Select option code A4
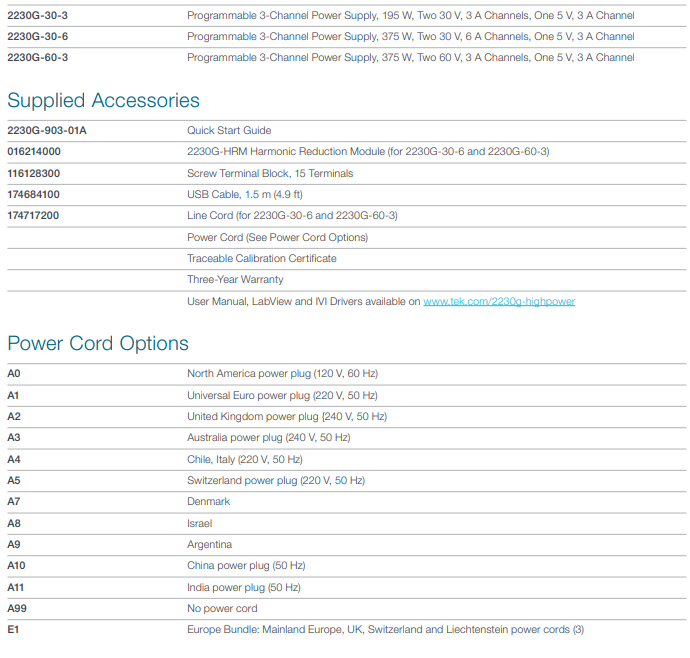 coord(14,460)
